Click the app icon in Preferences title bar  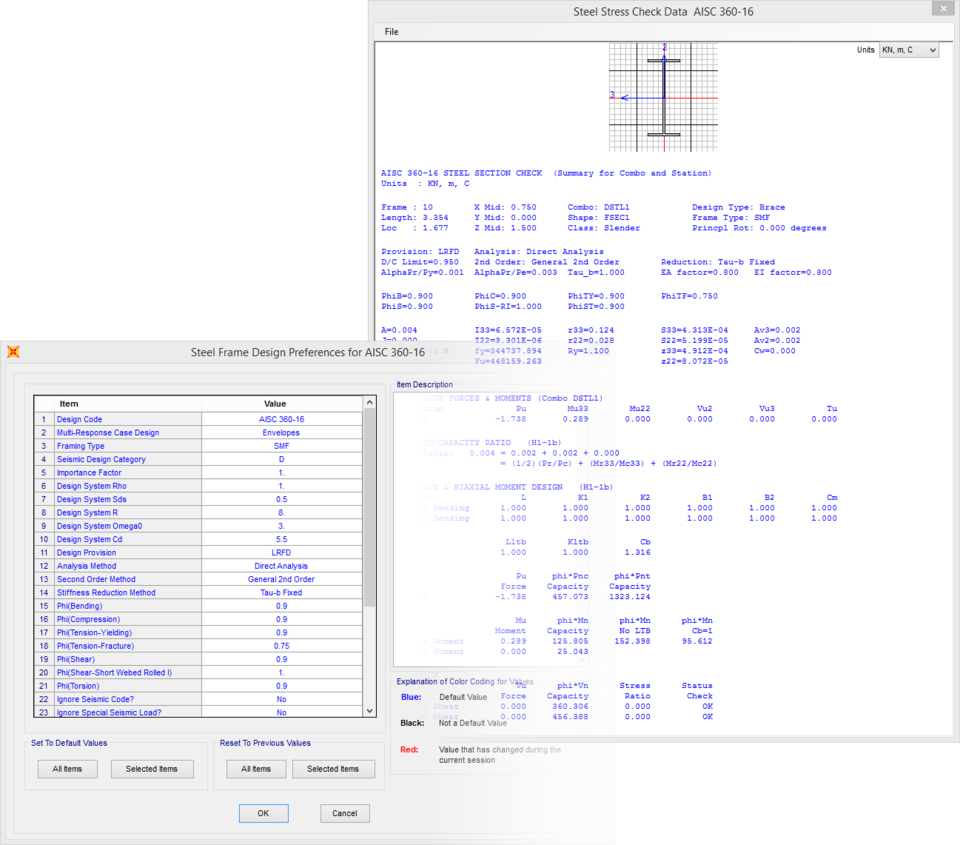coord(14,352)
